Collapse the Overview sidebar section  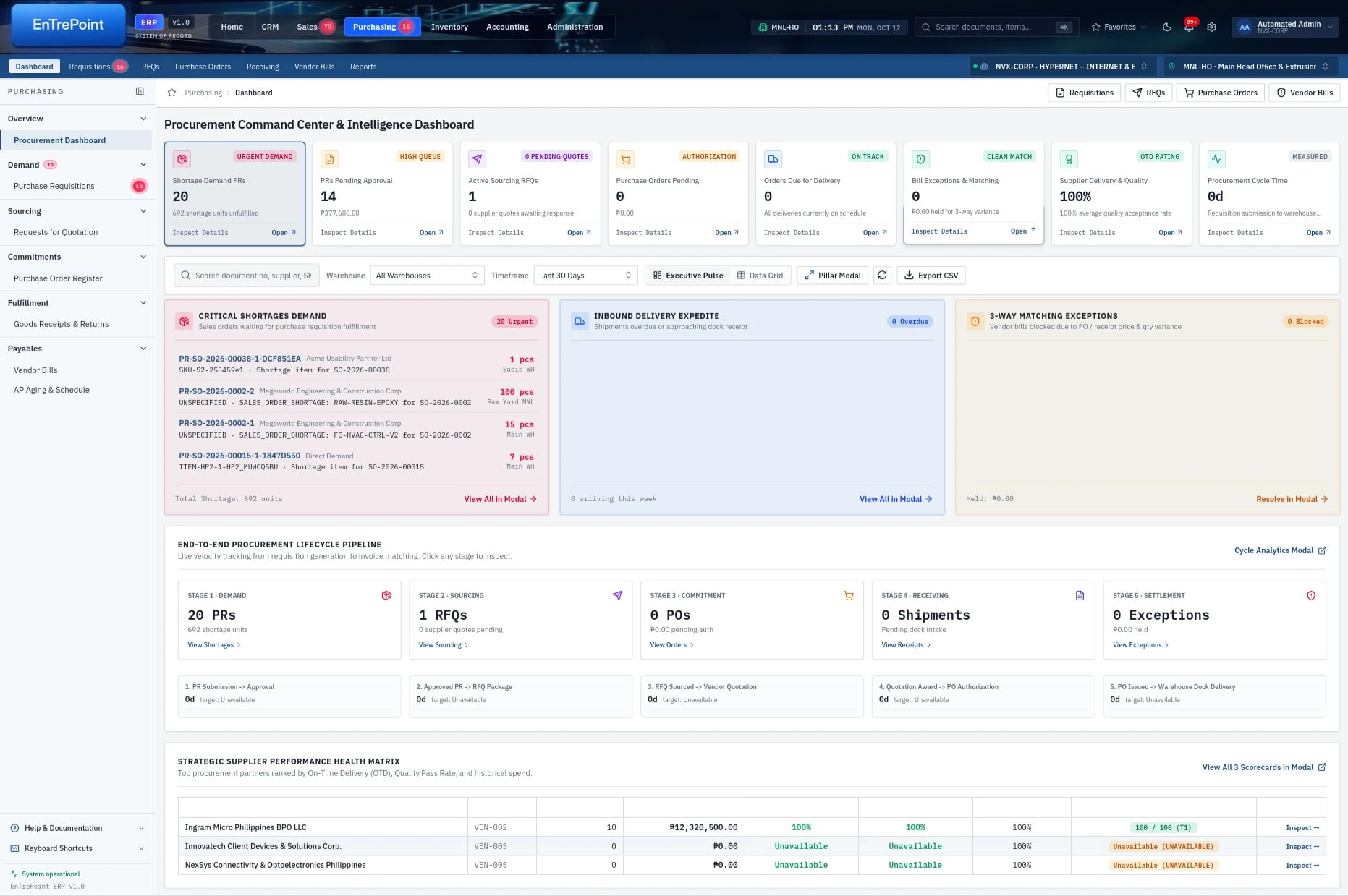click(76, 119)
